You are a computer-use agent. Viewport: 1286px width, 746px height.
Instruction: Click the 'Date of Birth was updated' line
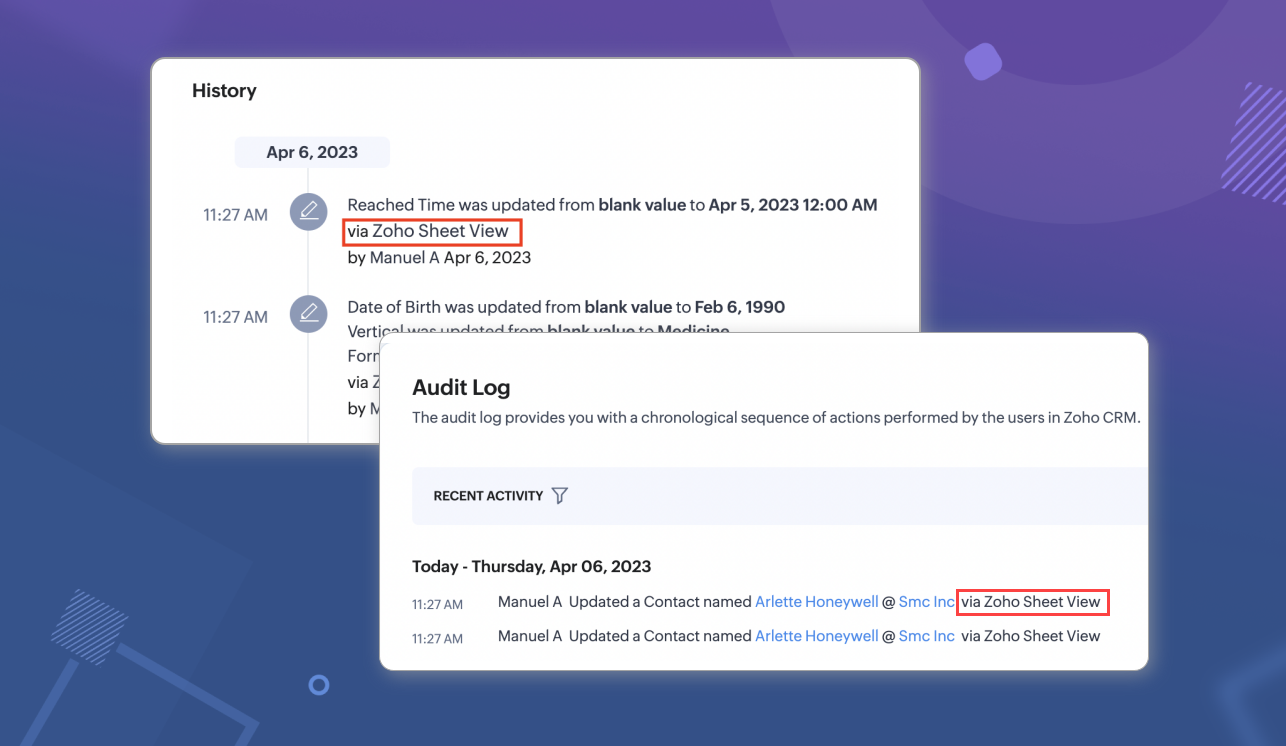566,307
